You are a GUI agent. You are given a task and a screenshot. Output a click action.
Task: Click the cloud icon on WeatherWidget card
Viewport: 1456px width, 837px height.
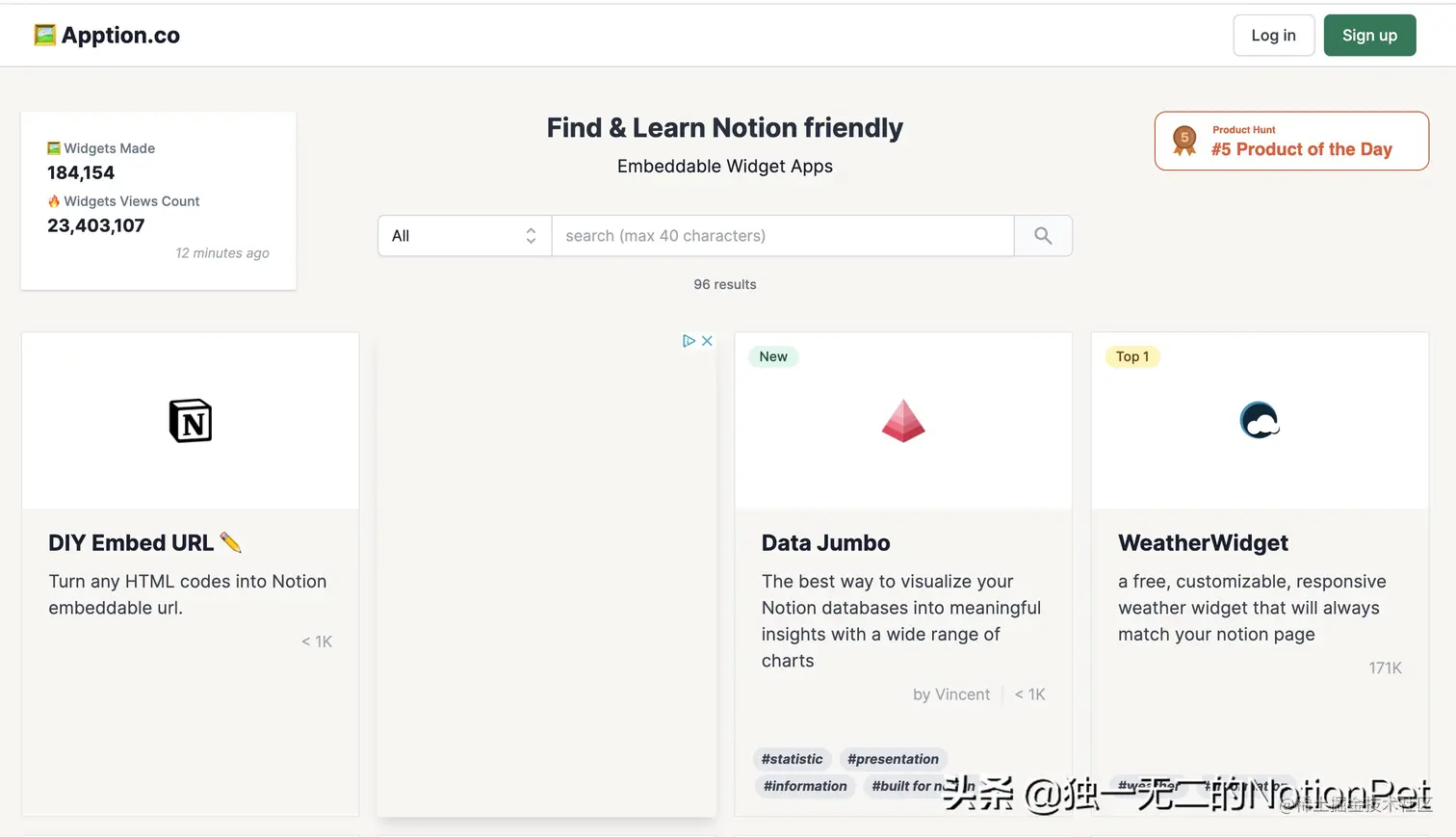pyautogui.click(x=1259, y=420)
